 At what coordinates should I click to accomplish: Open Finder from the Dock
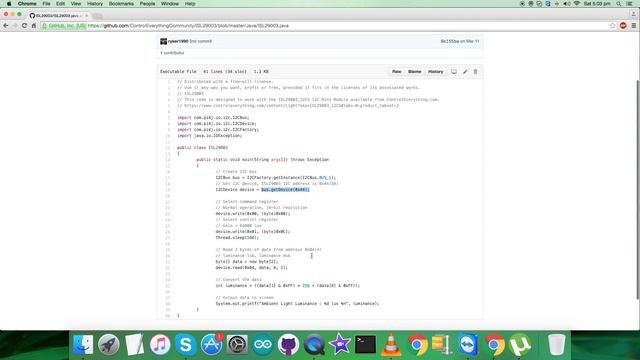pos(83,344)
